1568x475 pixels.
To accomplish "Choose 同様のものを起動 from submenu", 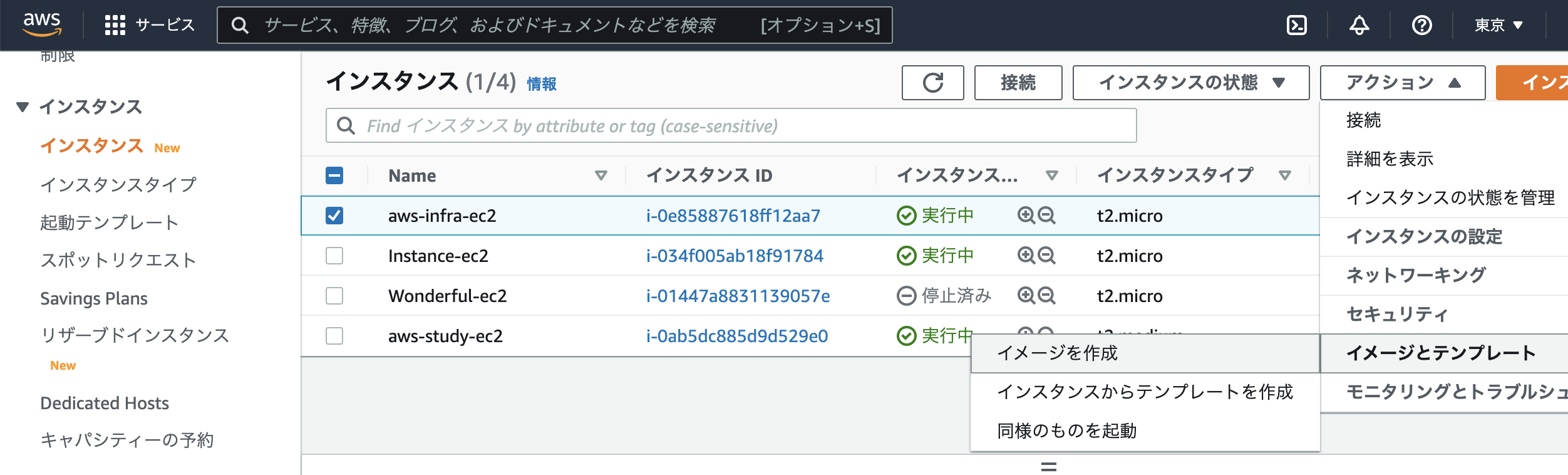I will pos(1145,431).
